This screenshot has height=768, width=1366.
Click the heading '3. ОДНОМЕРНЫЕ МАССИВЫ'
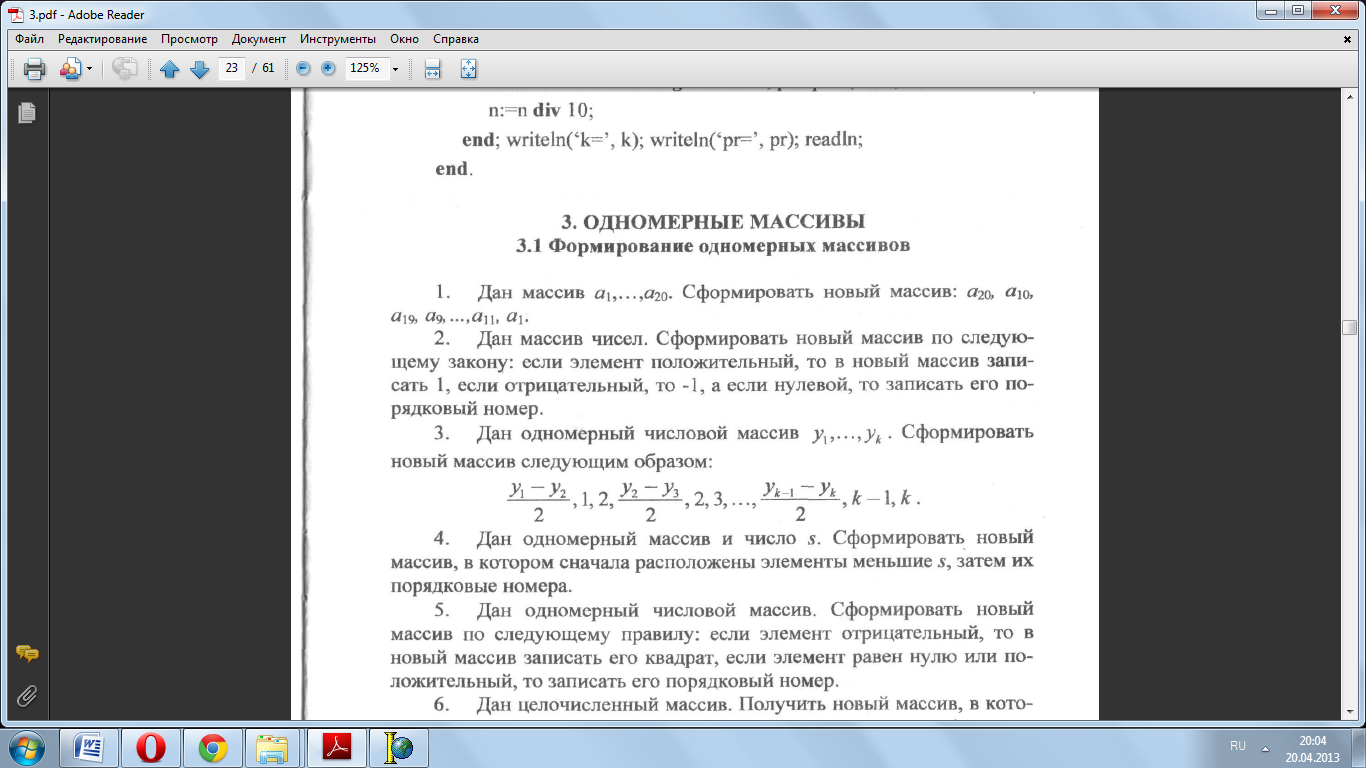point(712,222)
